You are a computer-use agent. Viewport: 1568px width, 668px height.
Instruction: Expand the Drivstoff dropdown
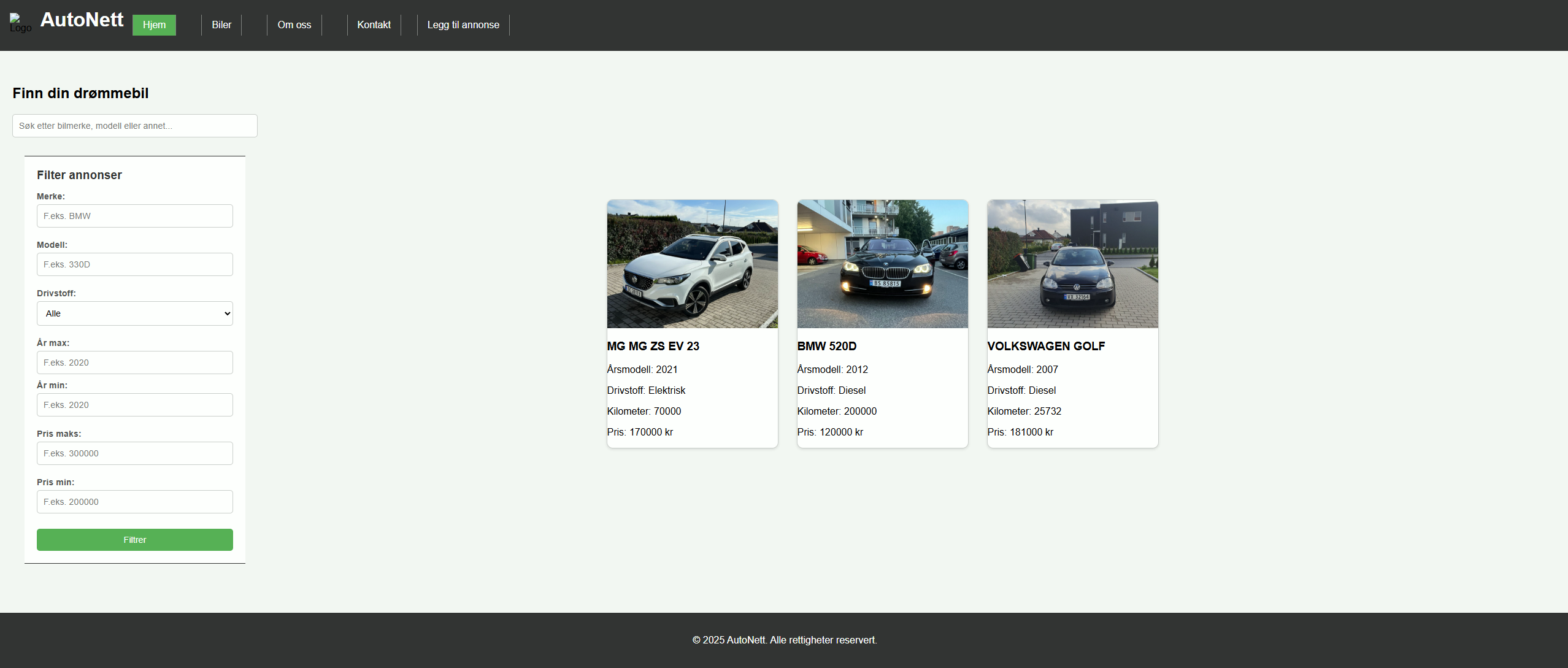tap(135, 313)
